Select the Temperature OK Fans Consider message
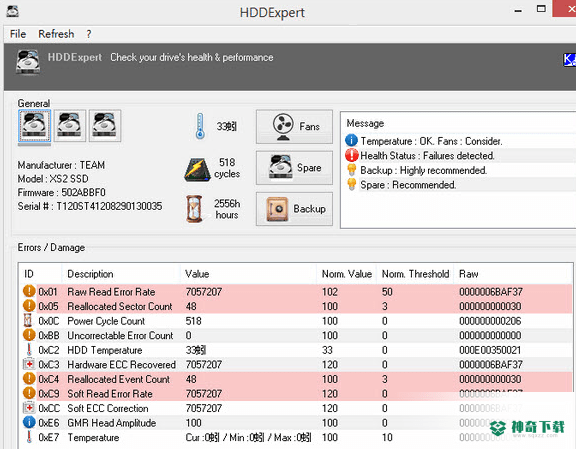 pyautogui.click(x=431, y=141)
